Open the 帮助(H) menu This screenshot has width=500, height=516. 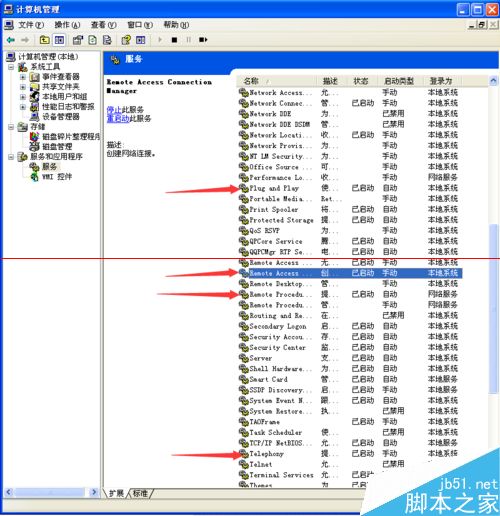(x=176, y=25)
